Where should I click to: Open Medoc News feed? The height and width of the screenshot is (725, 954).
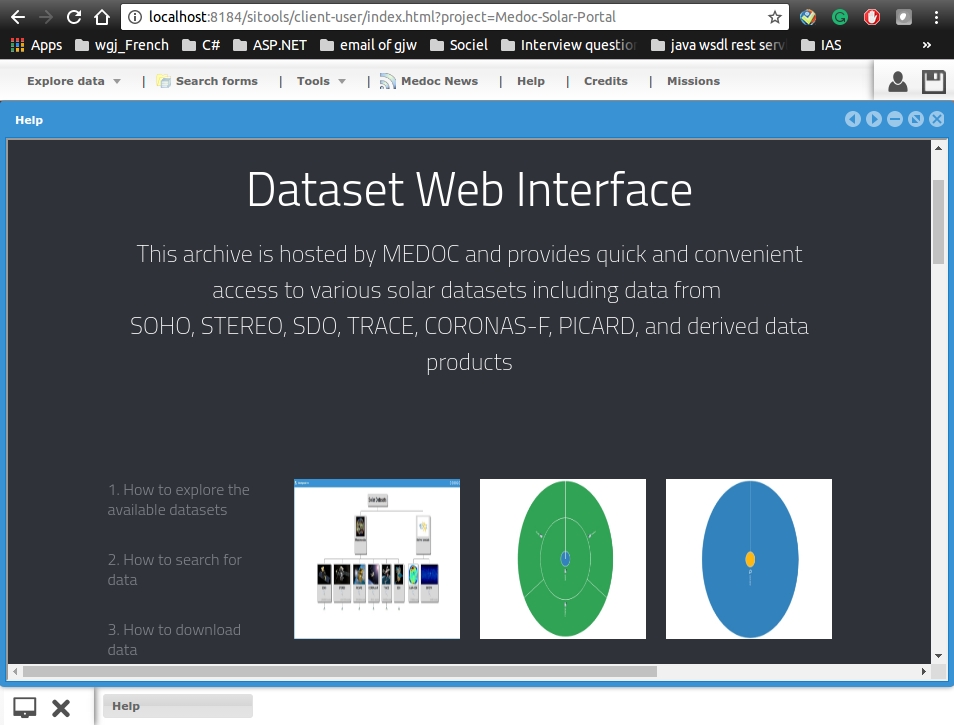click(429, 81)
